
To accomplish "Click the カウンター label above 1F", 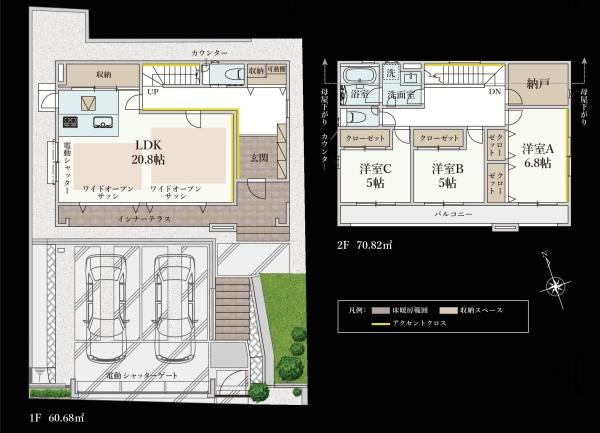I will click(209, 53).
